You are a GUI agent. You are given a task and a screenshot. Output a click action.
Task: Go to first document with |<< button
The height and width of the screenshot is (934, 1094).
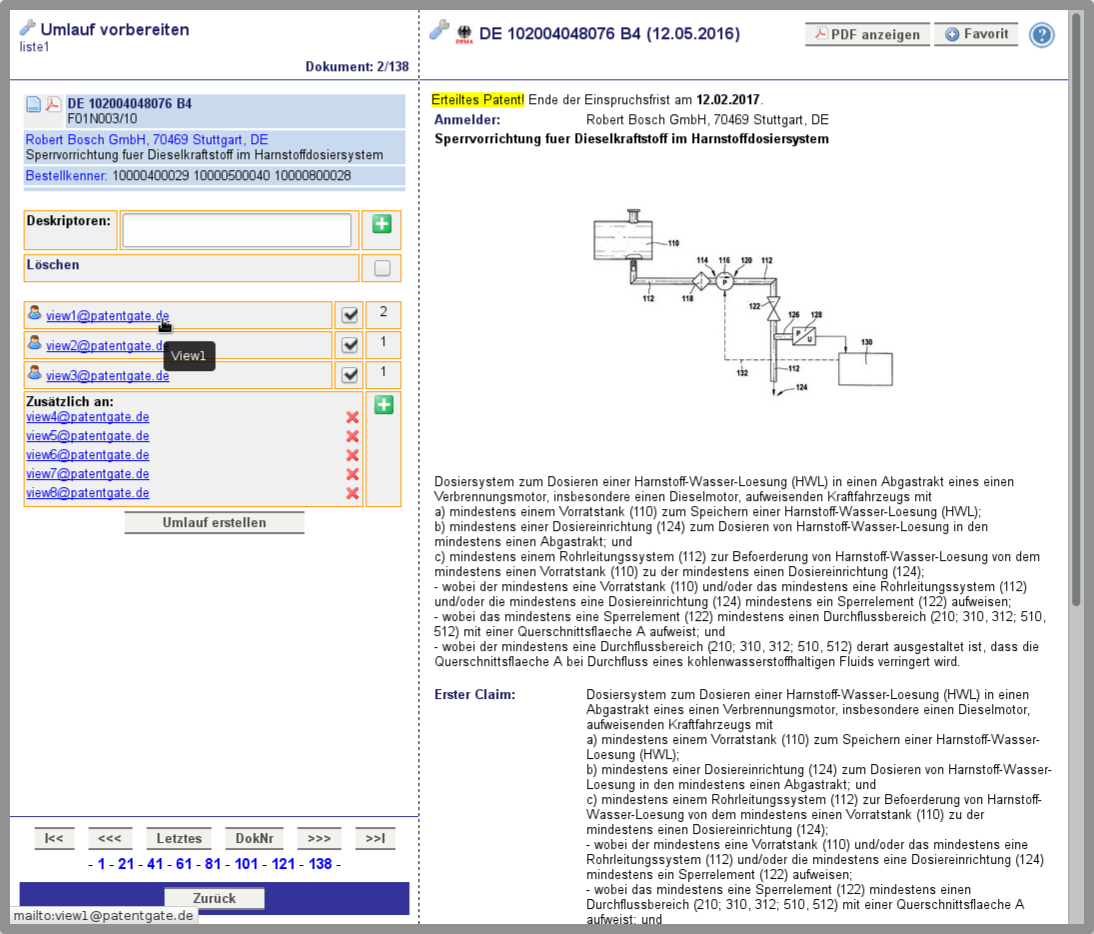(x=54, y=838)
